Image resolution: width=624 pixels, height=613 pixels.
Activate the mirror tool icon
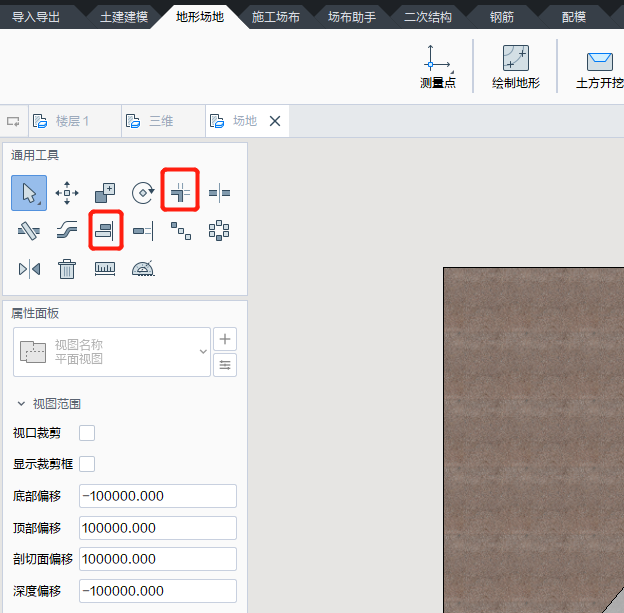[29, 269]
